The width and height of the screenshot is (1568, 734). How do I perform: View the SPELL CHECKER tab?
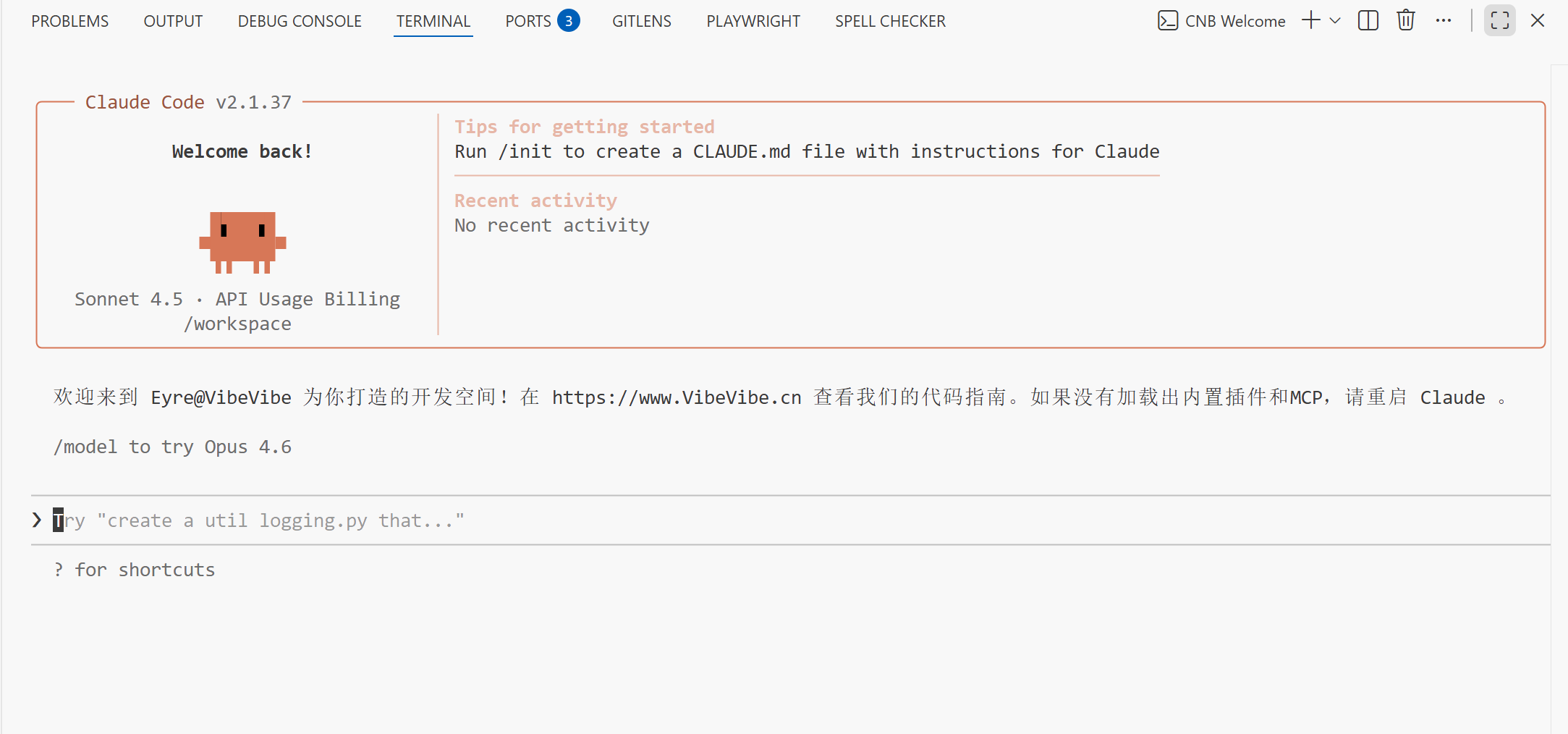click(890, 21)
